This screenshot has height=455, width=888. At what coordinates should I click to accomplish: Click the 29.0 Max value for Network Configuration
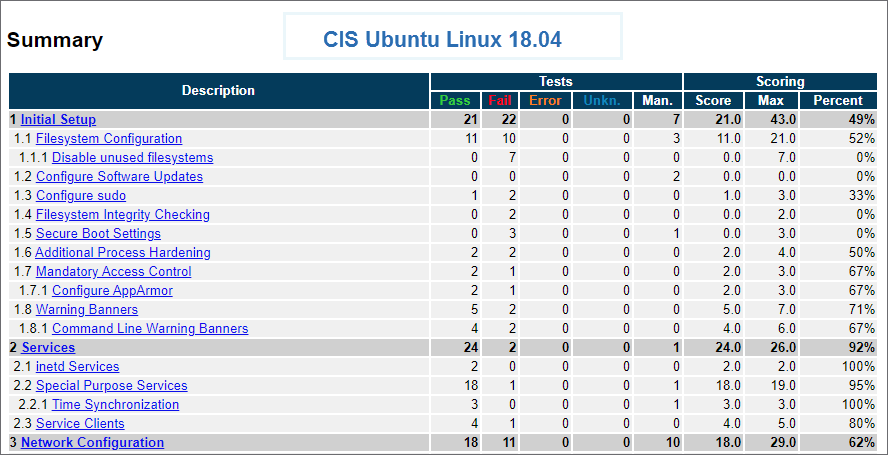(x=783, y=443)
